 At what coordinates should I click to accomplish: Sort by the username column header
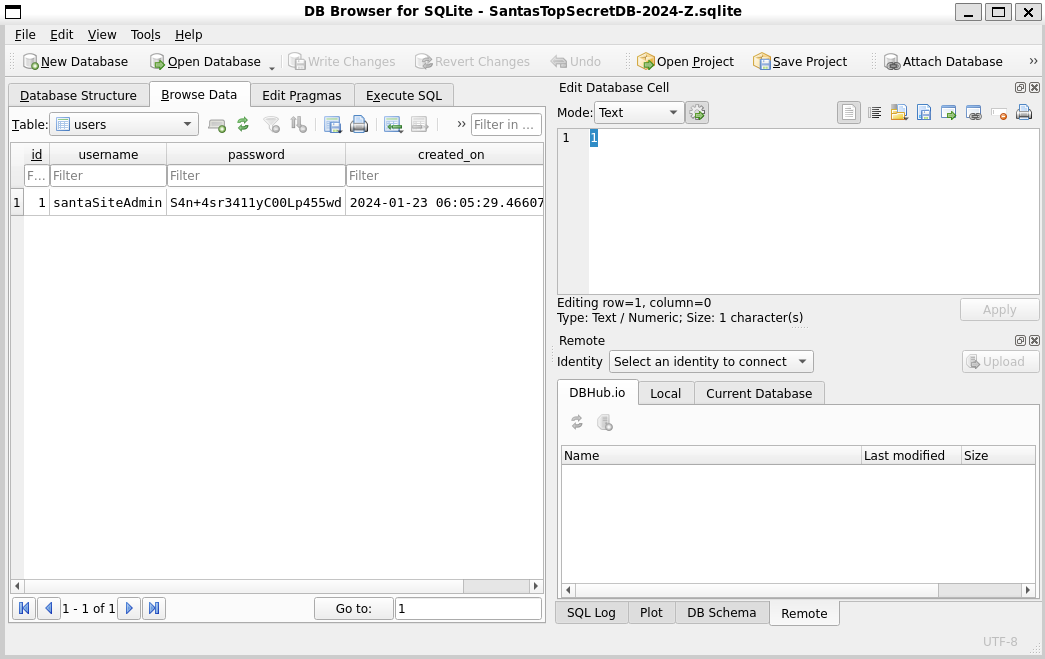[x=108, y=155]
